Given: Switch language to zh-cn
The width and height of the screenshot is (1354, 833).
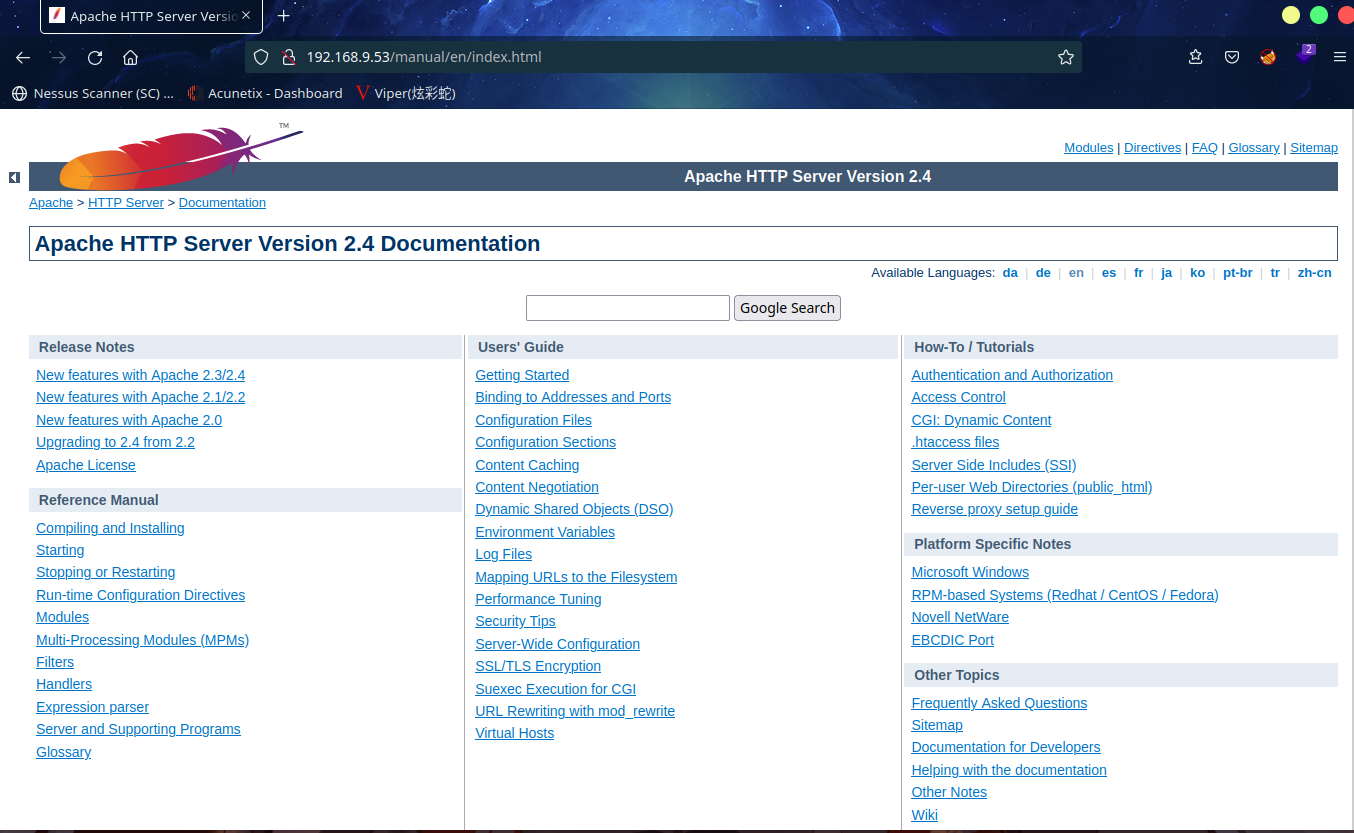Looking at the screenshot, I should tap(1314, 272).
